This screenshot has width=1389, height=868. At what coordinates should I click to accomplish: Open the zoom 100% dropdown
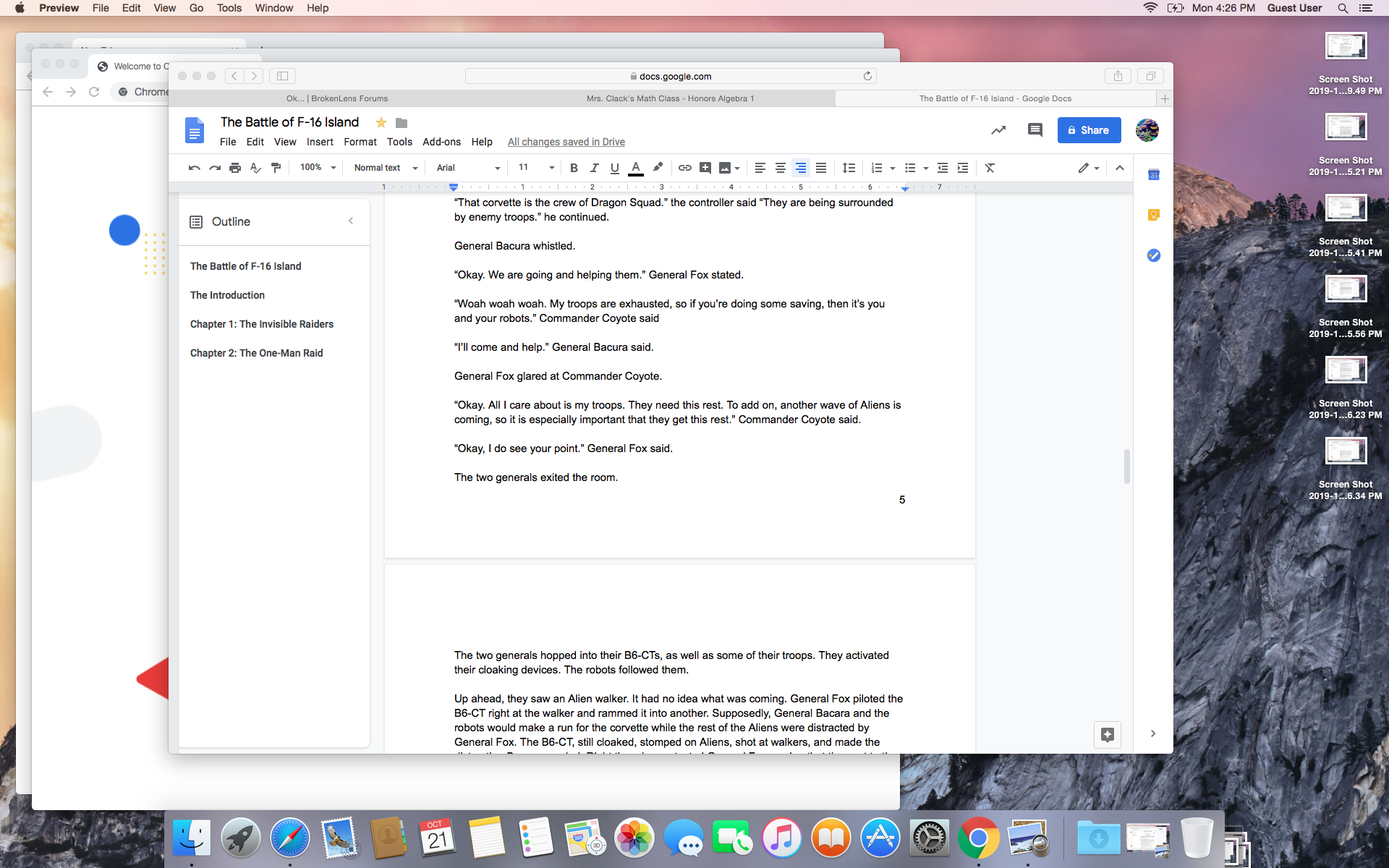pyautogui.click(x=318, y=168)
